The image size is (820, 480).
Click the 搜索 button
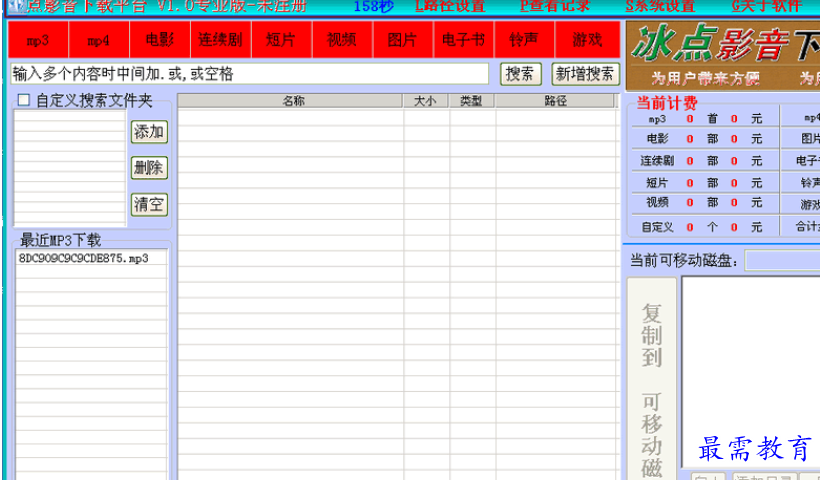click(520, 74)
